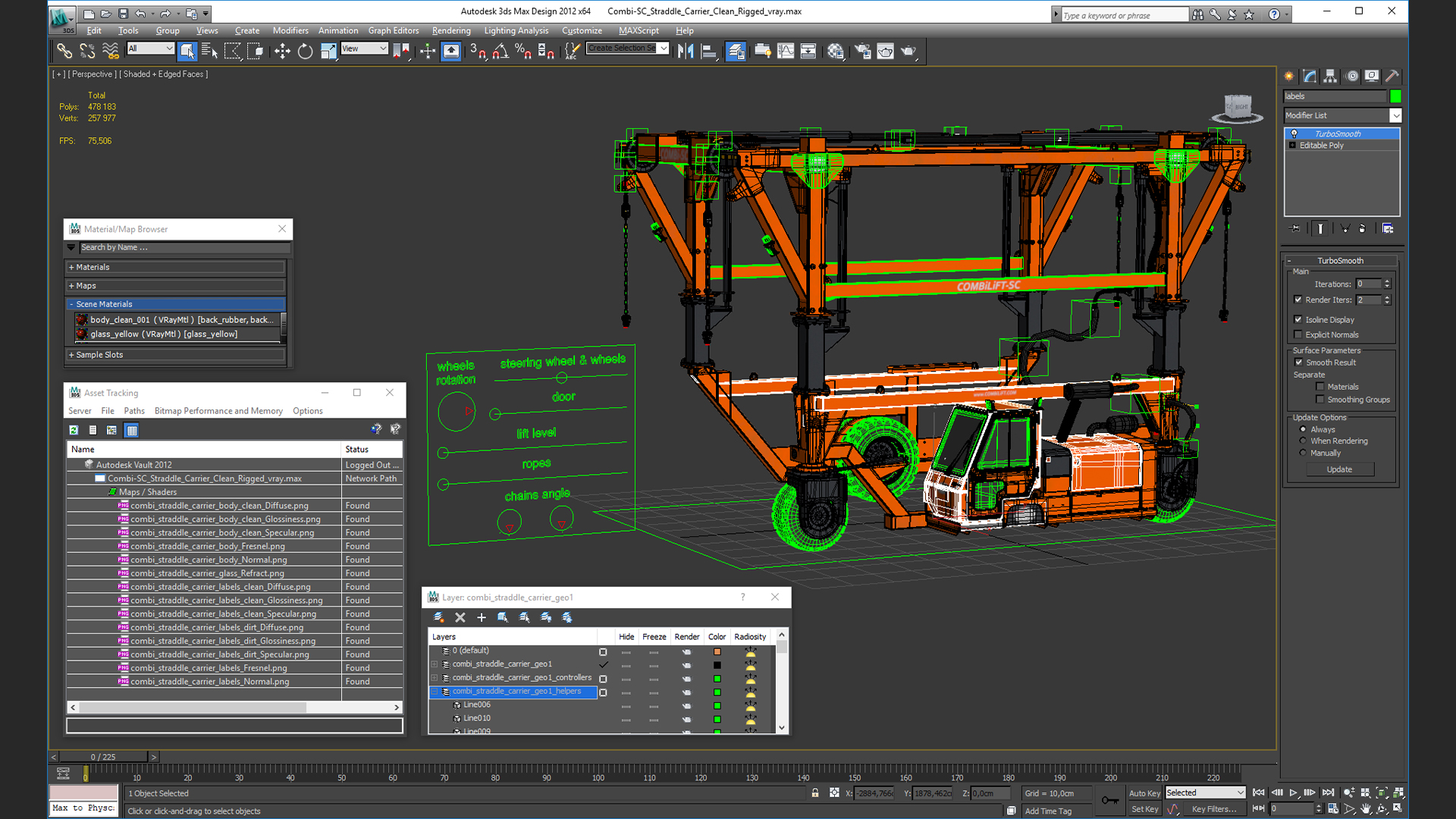Expand the Sample Slots group

(x=175, y=355)
